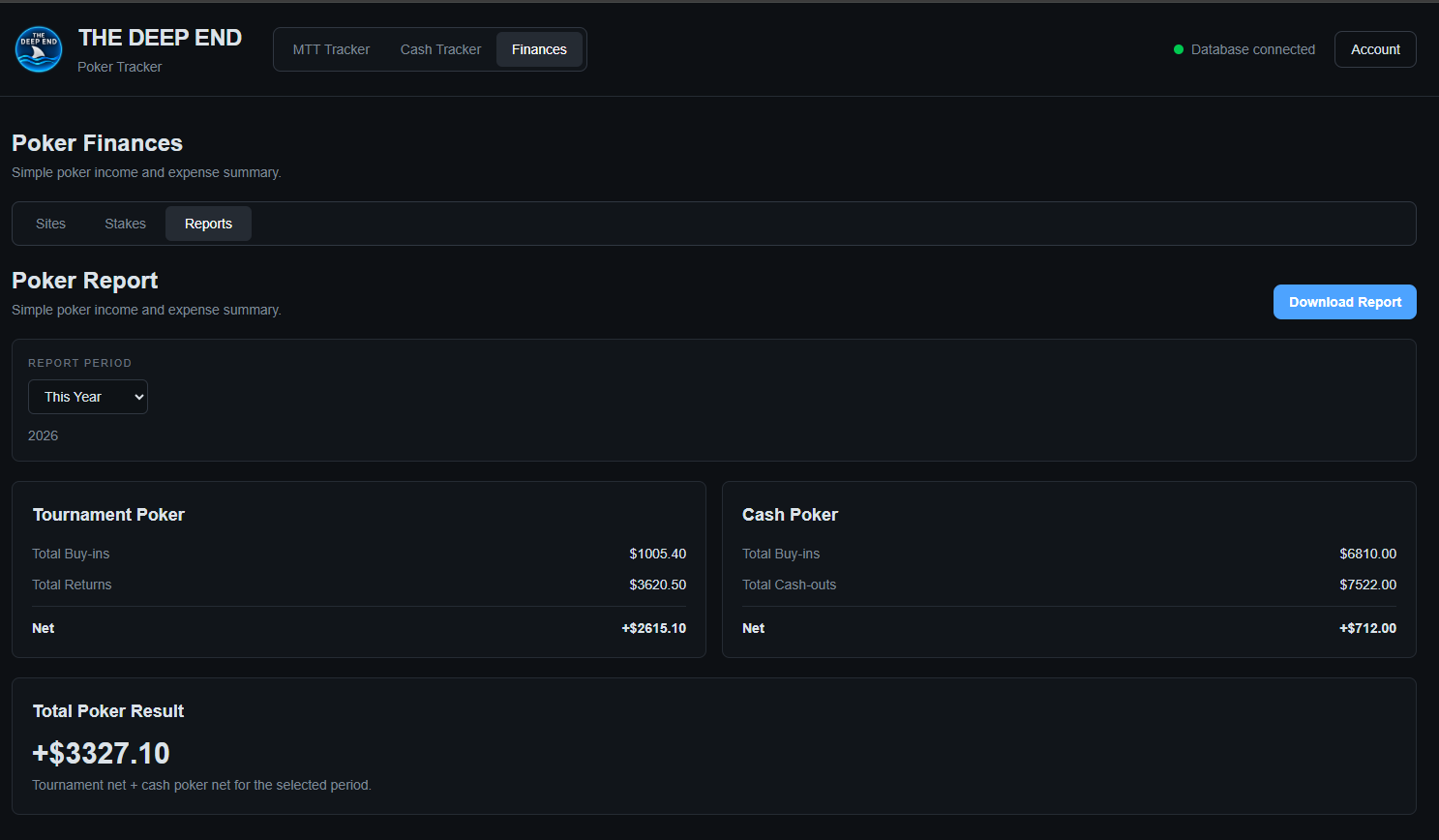Open the MTT Tracker tab
Screen dimensions: 1439x840
click(331, 49)
